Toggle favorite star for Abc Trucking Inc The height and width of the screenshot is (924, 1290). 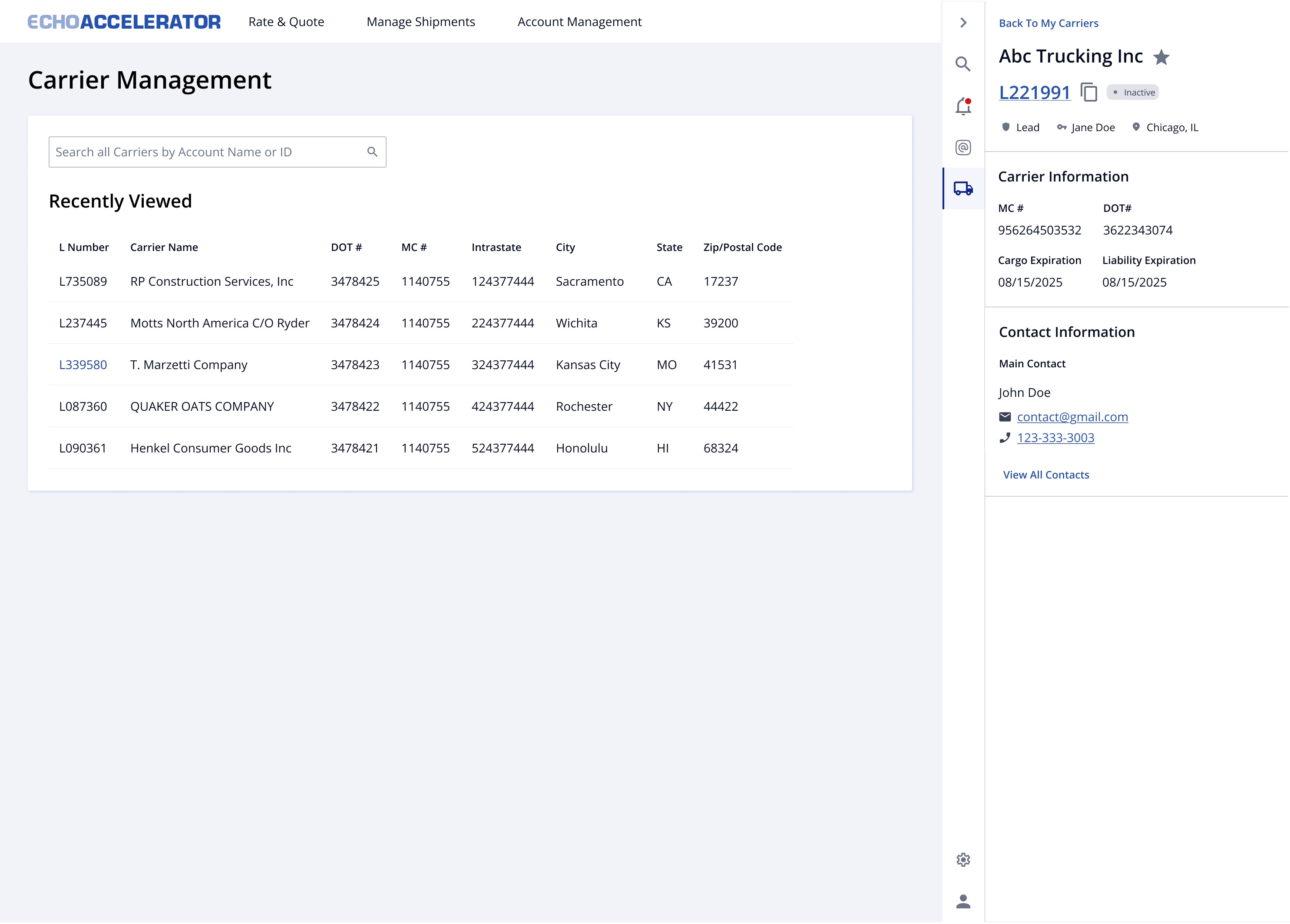(1161, 57)
